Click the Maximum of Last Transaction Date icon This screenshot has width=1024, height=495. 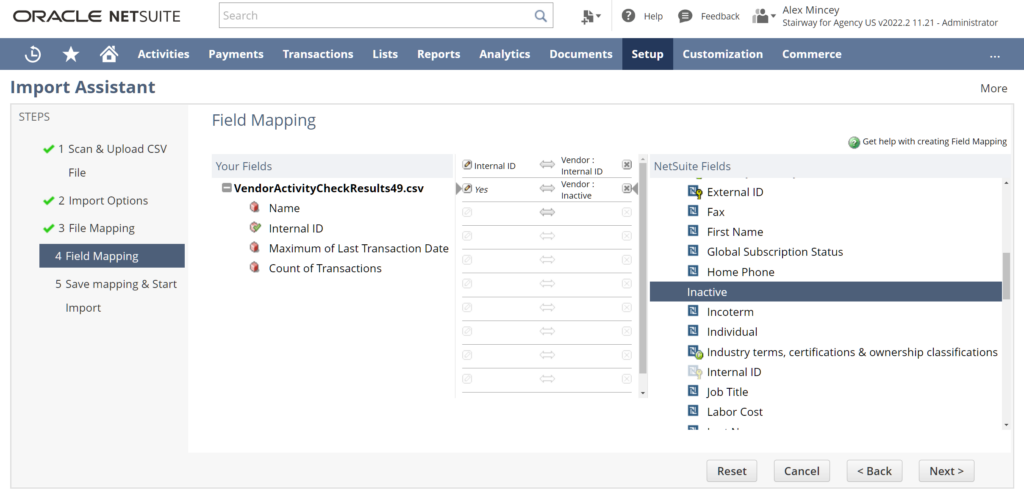[255, 248]
